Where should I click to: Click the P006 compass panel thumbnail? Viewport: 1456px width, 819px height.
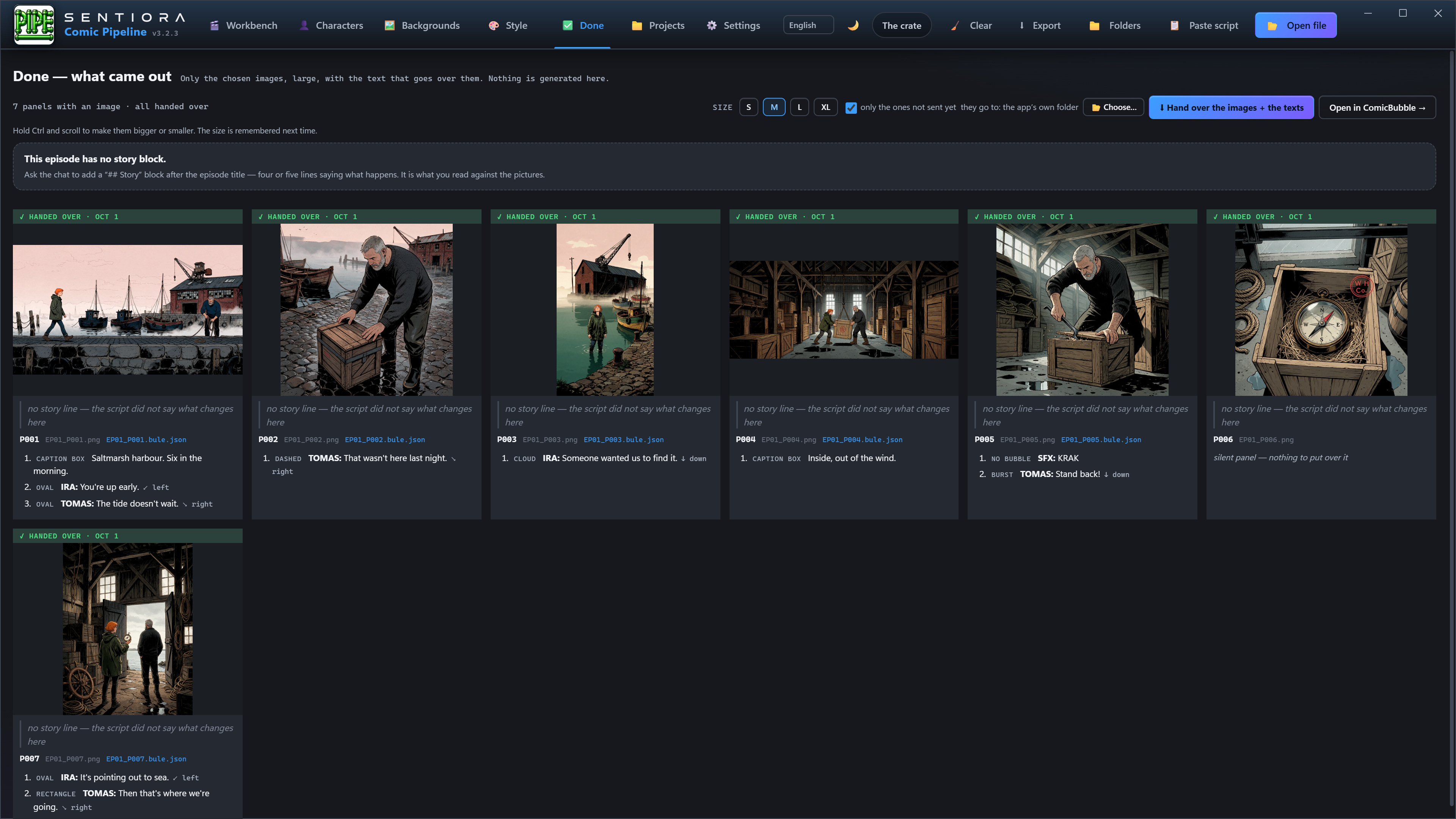tap(1321, 310)
